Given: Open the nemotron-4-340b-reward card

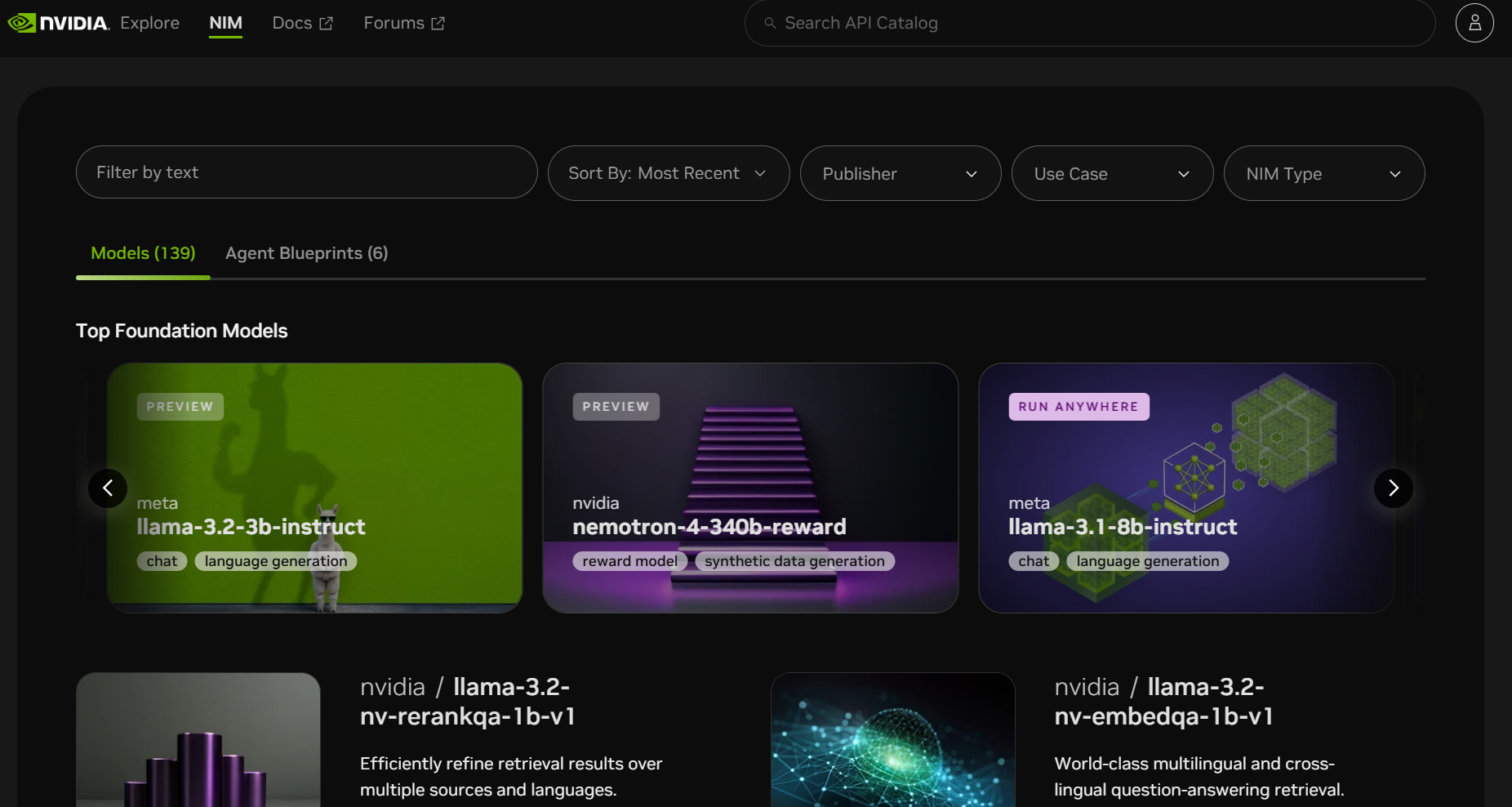Looking at the screenshot, I should click(x=750, y=488).
